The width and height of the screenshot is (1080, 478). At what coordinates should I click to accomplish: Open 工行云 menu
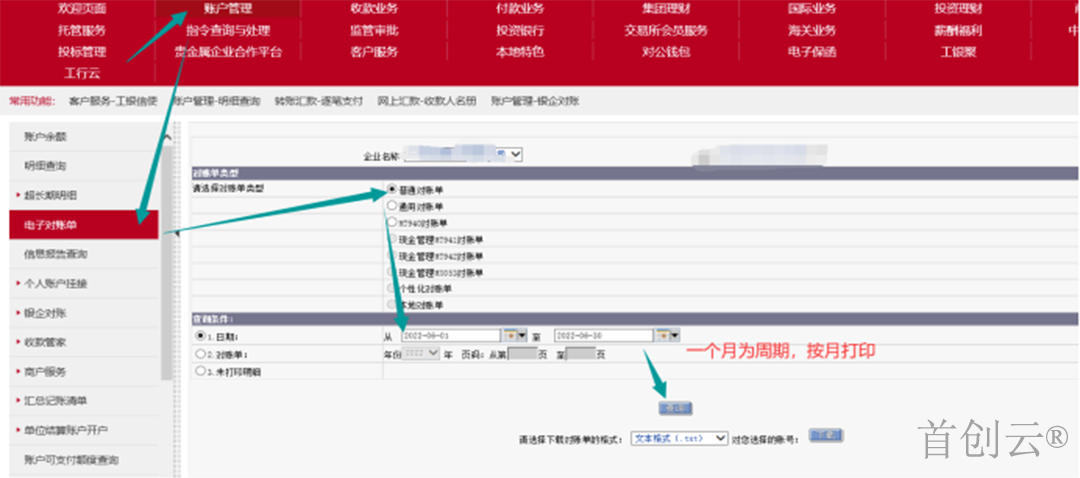(x=82, y=73)
